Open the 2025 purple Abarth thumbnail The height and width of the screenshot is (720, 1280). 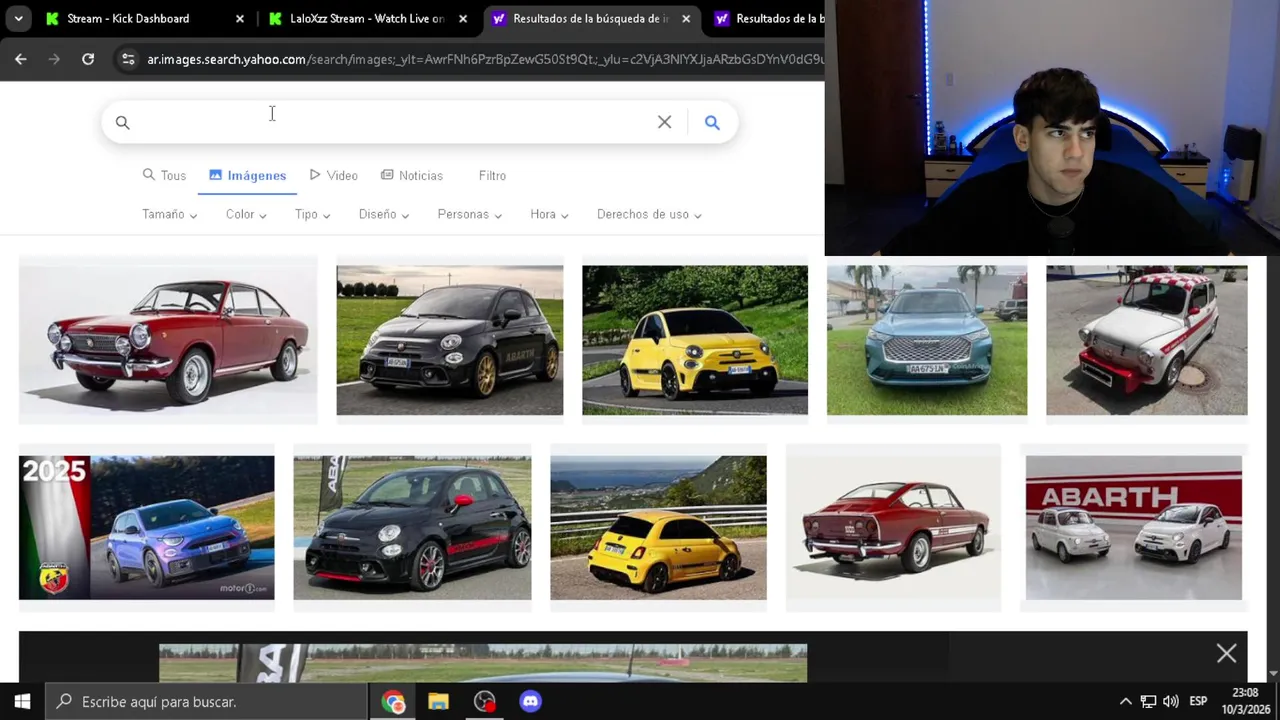146,527
